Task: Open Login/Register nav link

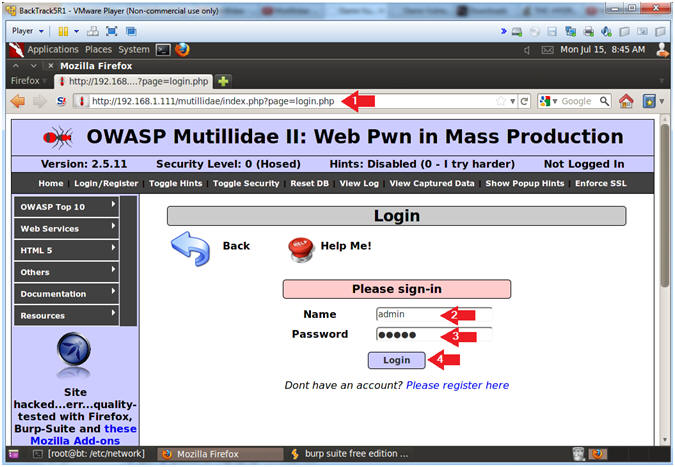Action: (x=106, y=183)
